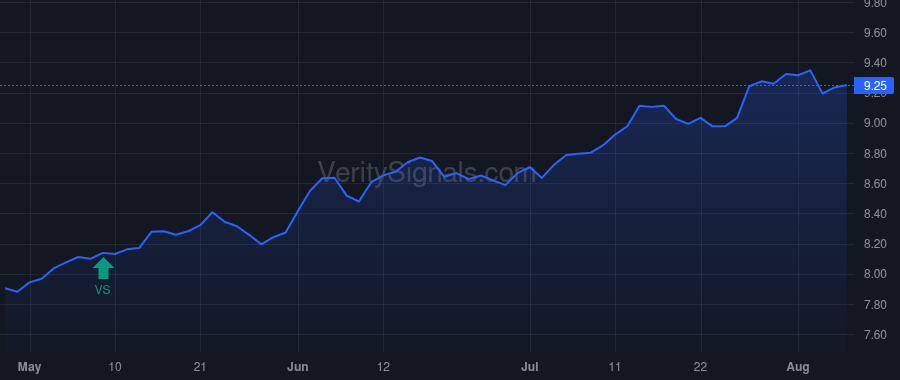Click the 7.80 price axis label
This screenshot has width=900, height=380.
875,305
